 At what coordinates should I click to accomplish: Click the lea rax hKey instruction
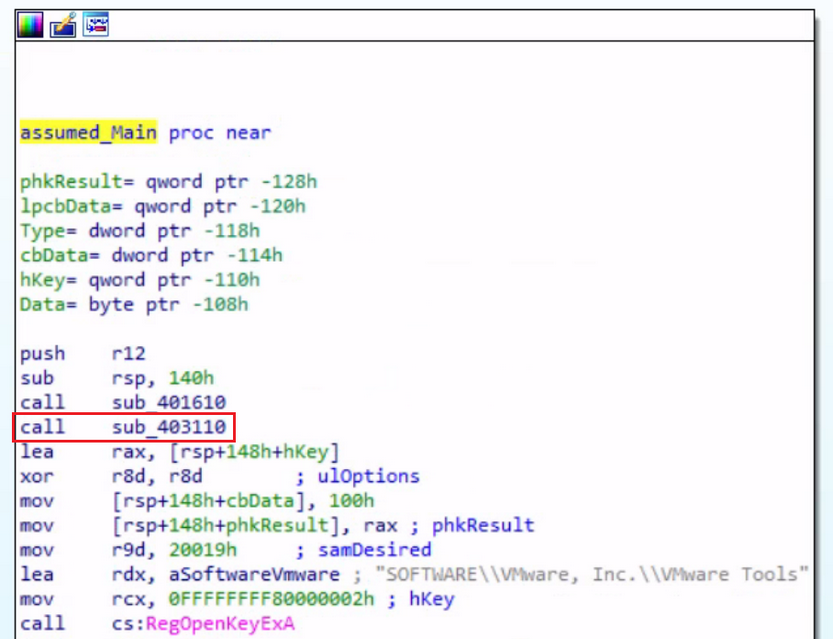coord(180,451)
